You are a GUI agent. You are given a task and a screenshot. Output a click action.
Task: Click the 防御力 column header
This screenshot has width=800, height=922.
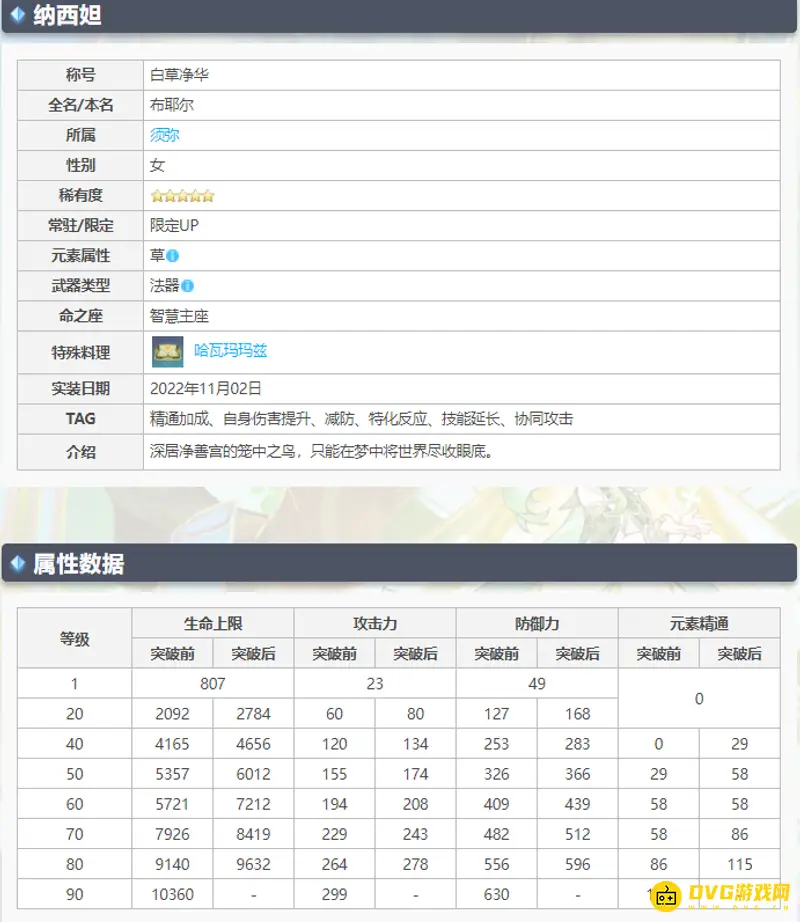tap(537, 623)
